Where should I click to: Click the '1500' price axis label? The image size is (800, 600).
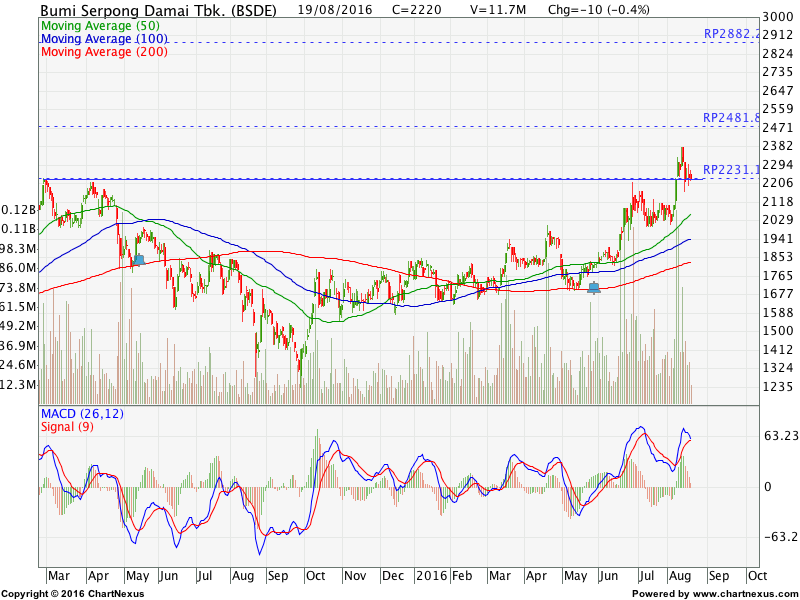(778, 331)
